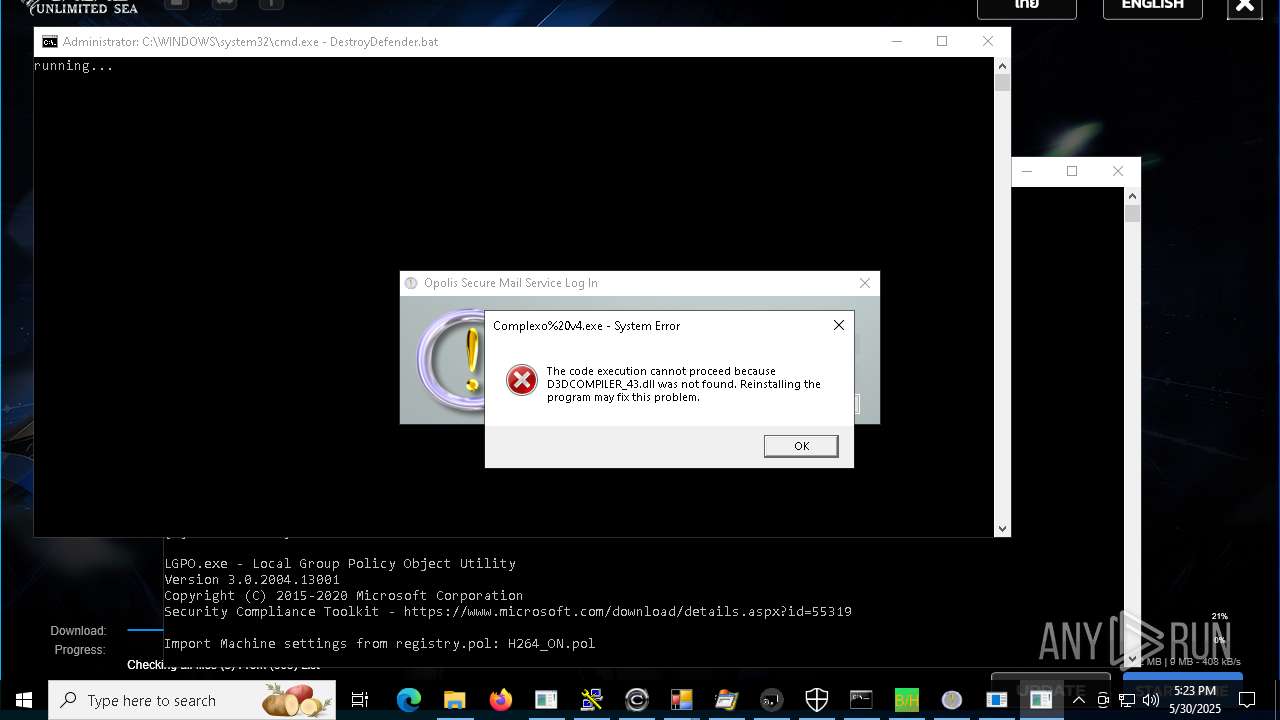Open the folder-with-pen app on the taskbar

(727, 700)
